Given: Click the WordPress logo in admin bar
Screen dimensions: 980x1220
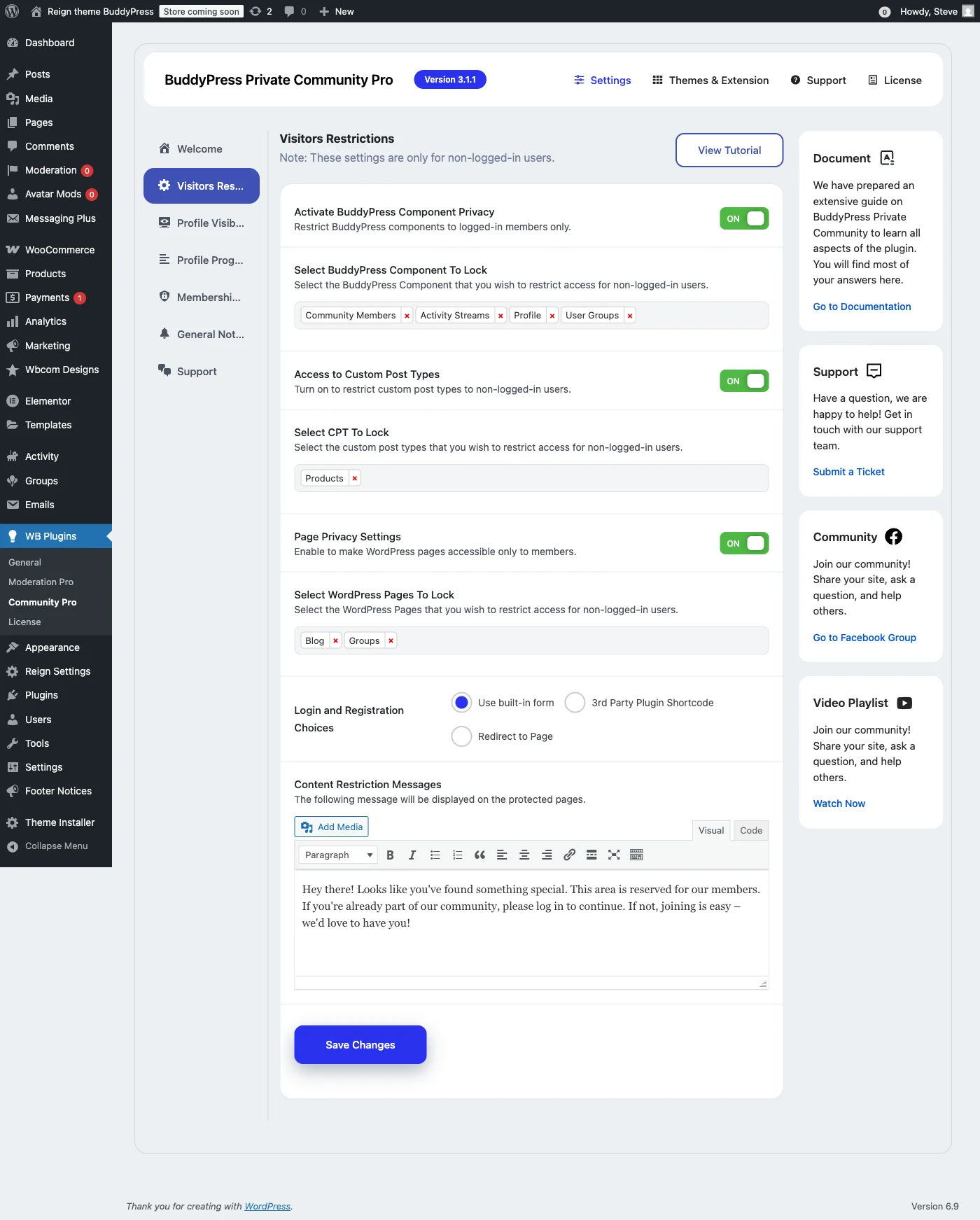Looking at the screenshot, I should tap(12, 11).
